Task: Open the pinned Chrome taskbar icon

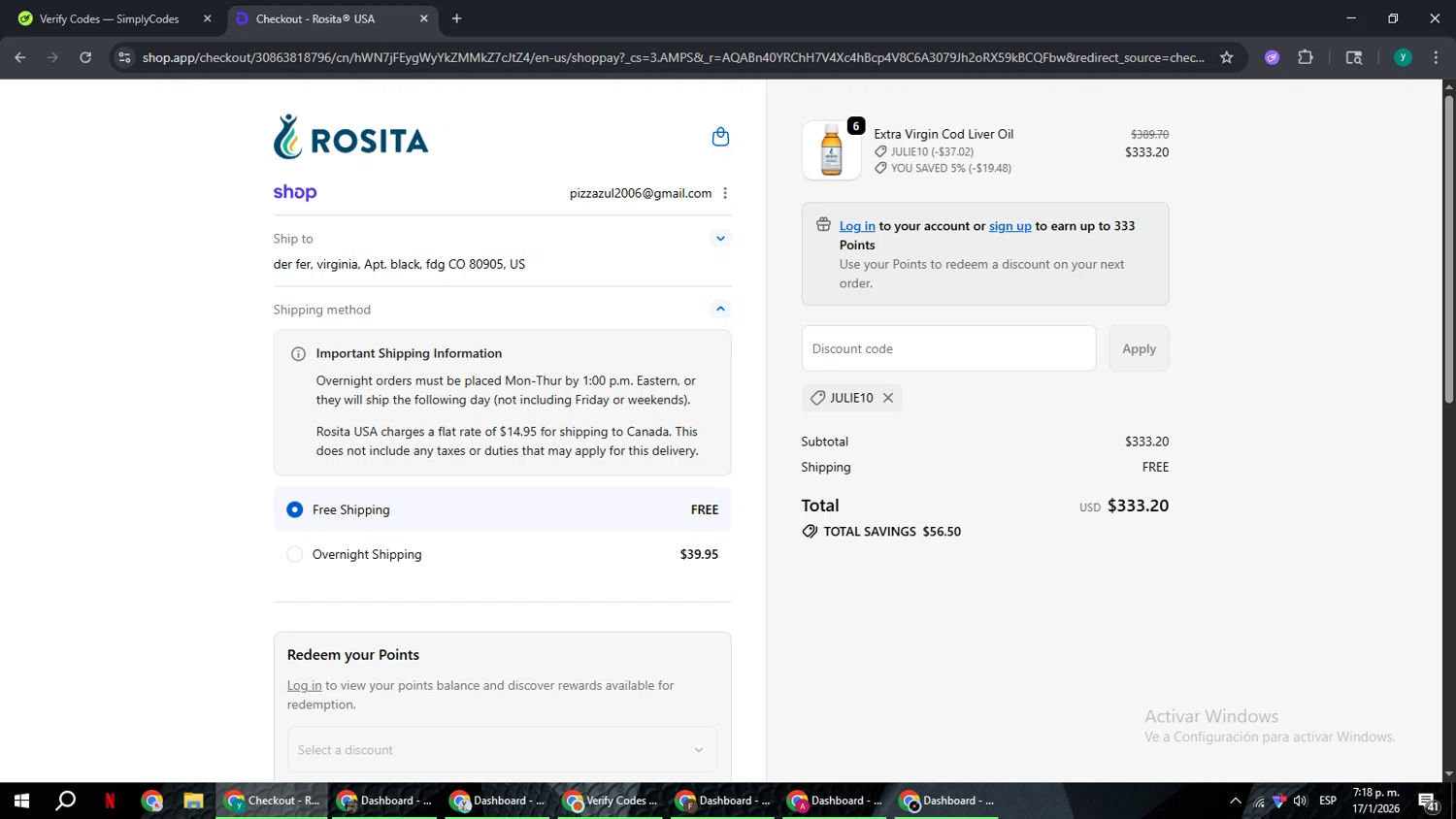Action: [x=151, y=801]
